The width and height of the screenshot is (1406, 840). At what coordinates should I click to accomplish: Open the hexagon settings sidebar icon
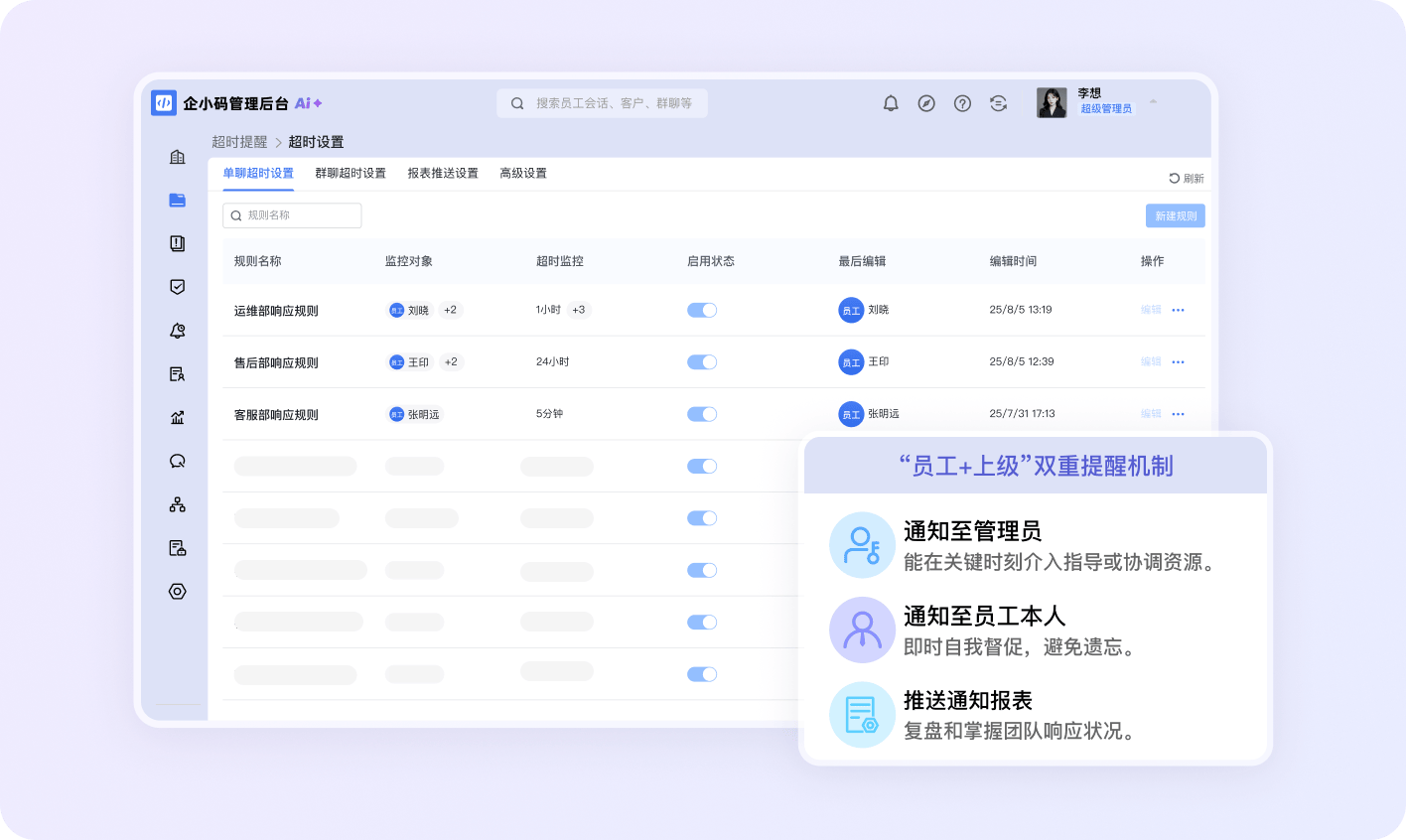tap(178, 591)
